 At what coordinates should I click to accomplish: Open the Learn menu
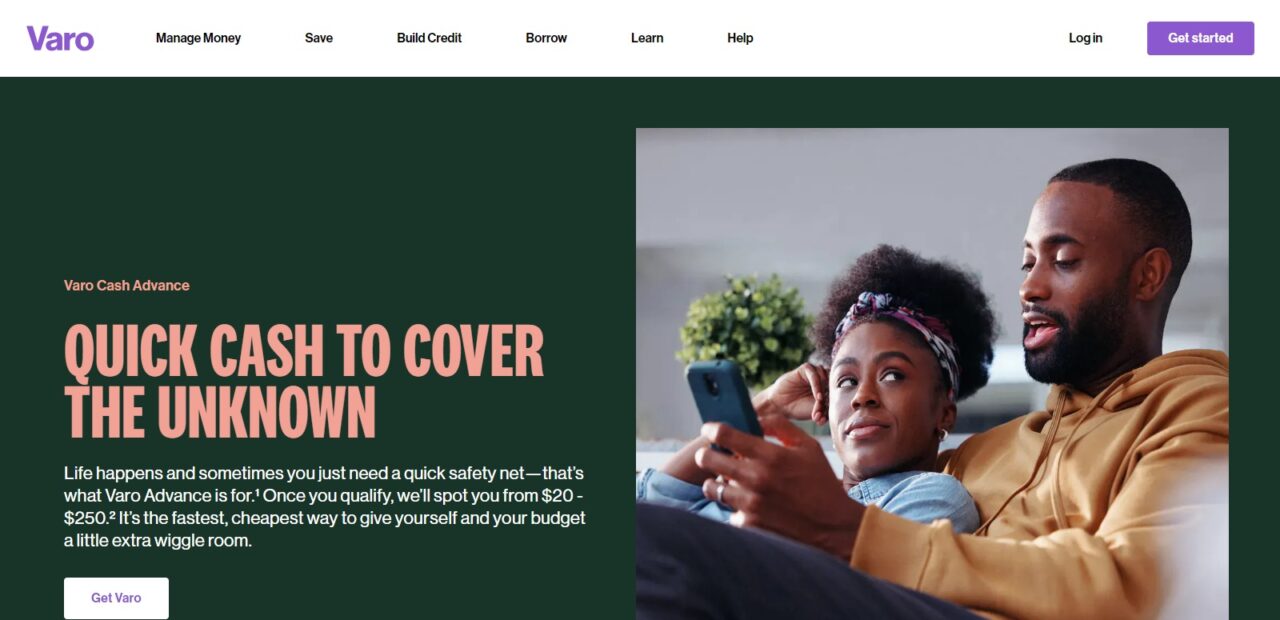(x=647, y=38)
